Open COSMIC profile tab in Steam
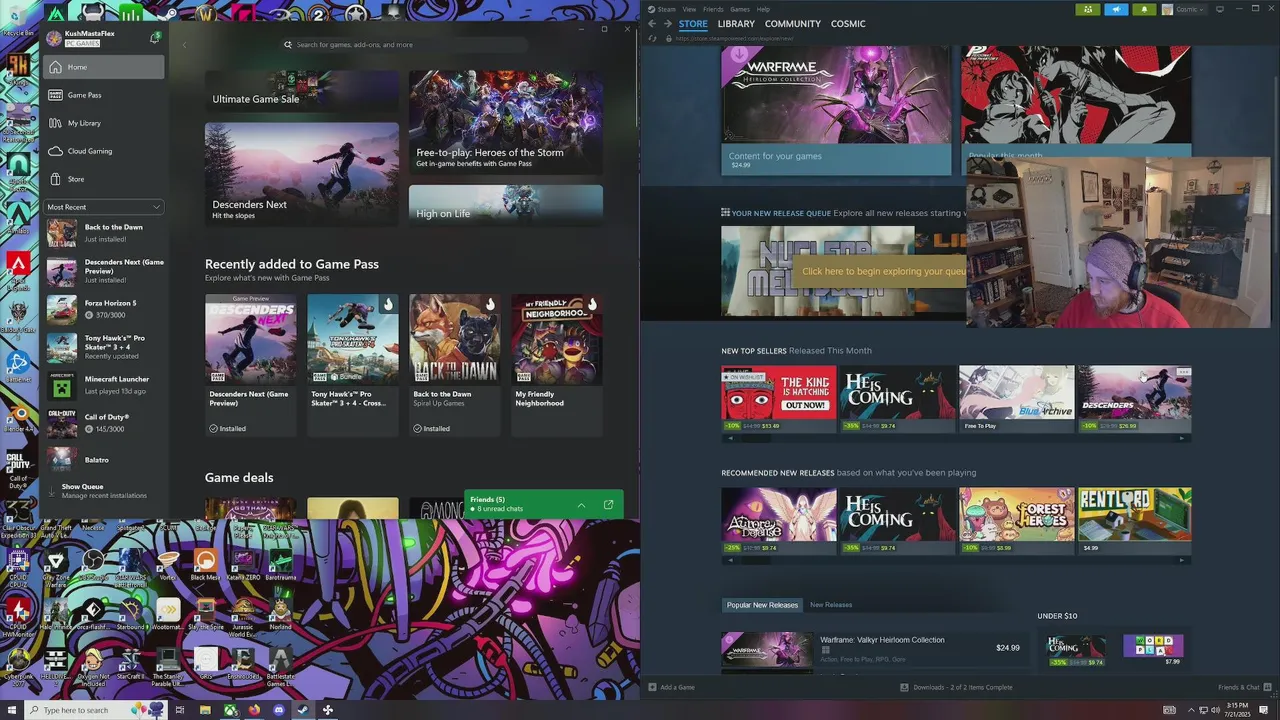1280x720 pixels. [x=848, y=24]
